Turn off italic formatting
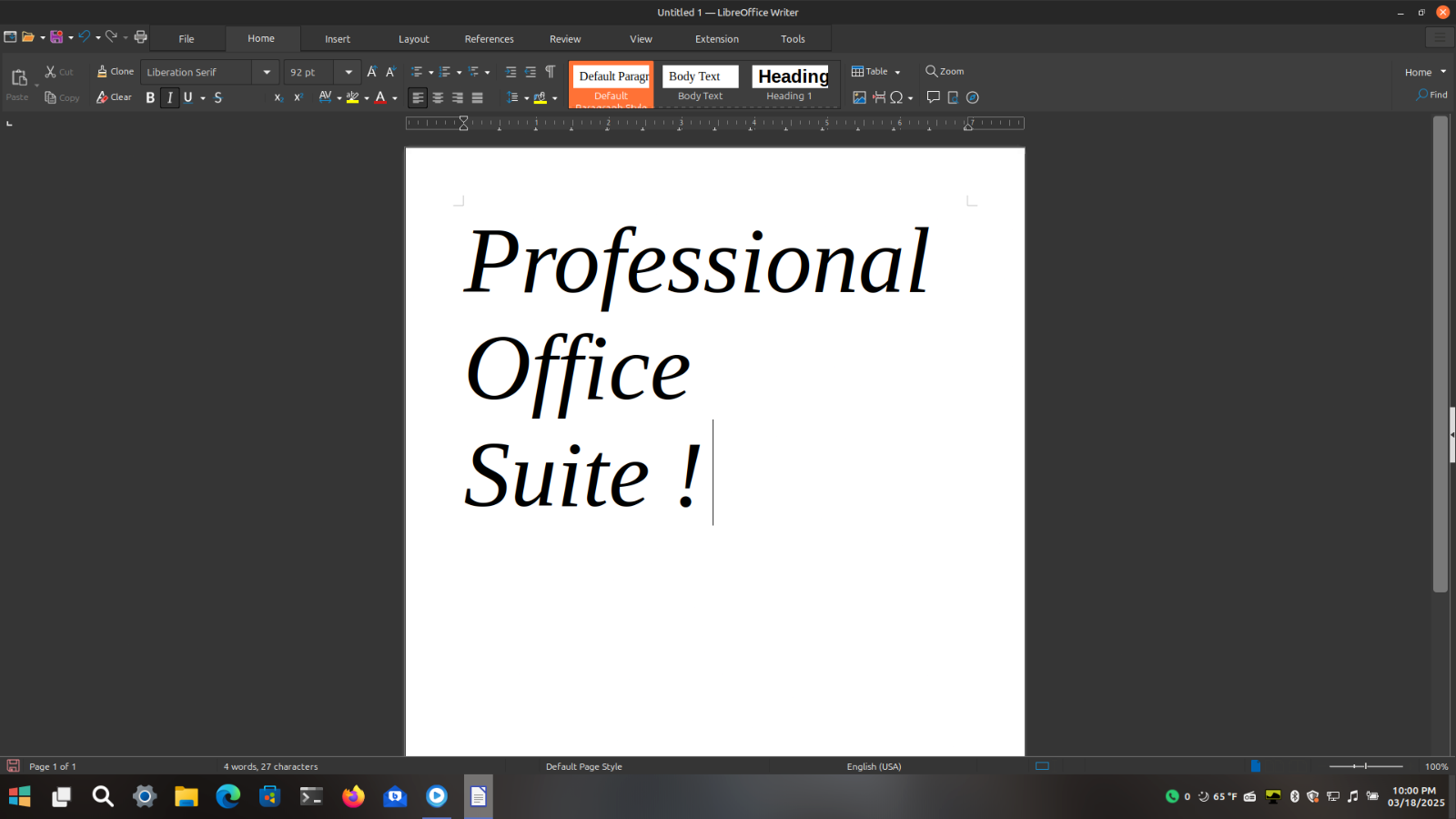The image size is (1456, 819). coord(170,97)
